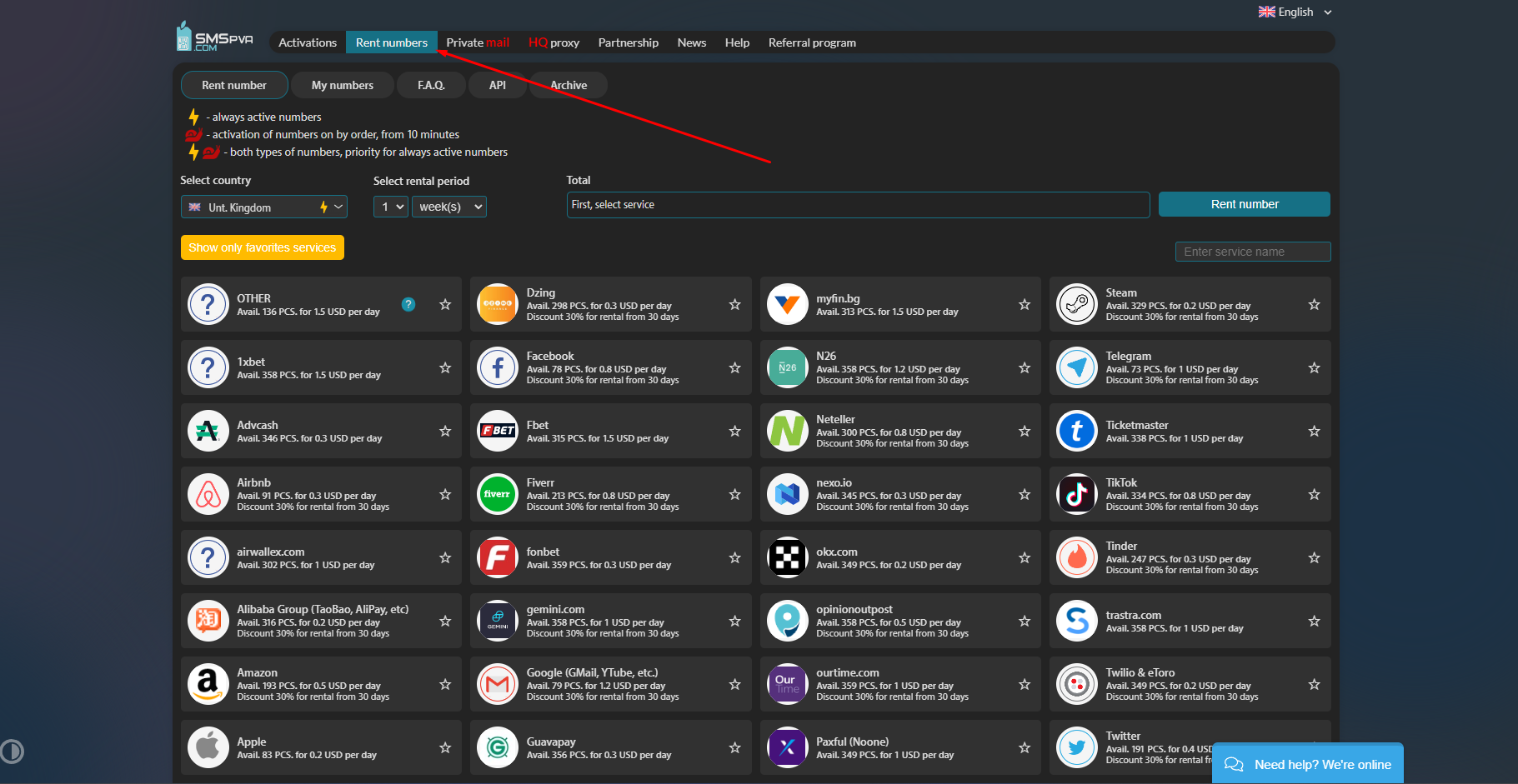Go to the Activations menu
The height and width of the screenshot is (784, 1518).
pyautogui.click(x=308, y=42)
